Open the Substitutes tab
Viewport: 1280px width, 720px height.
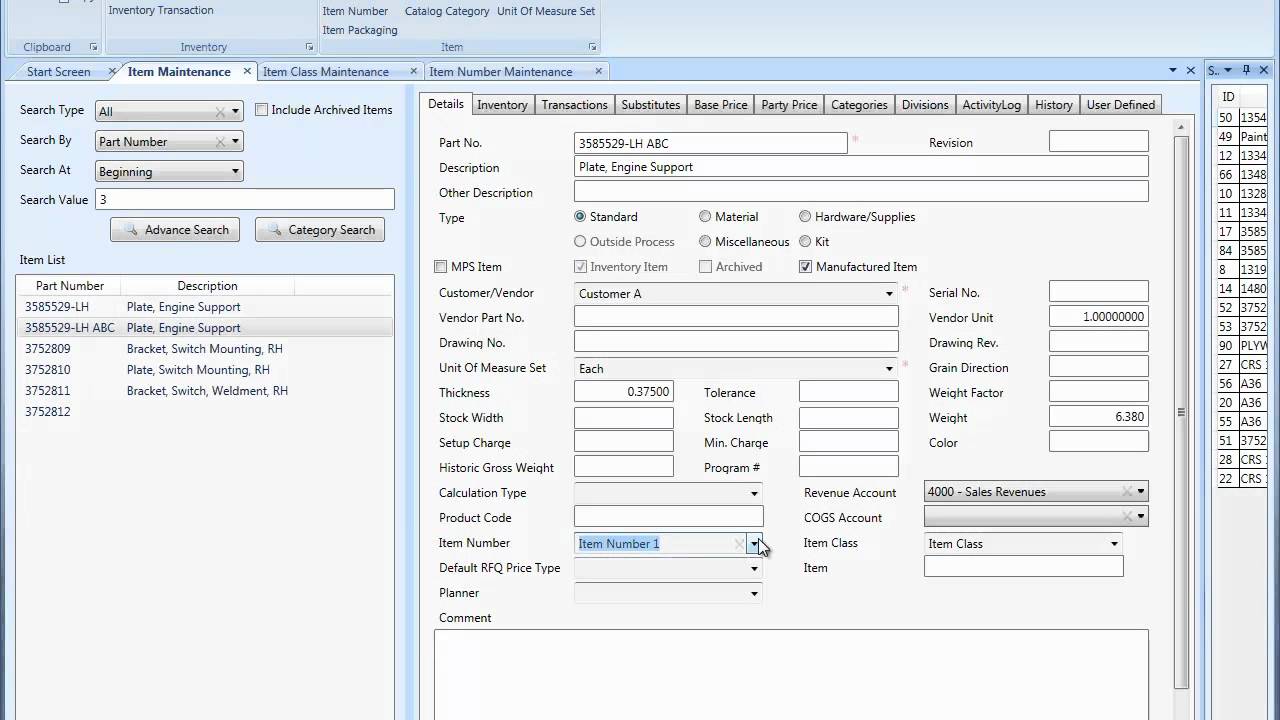[x=651, y=104]
